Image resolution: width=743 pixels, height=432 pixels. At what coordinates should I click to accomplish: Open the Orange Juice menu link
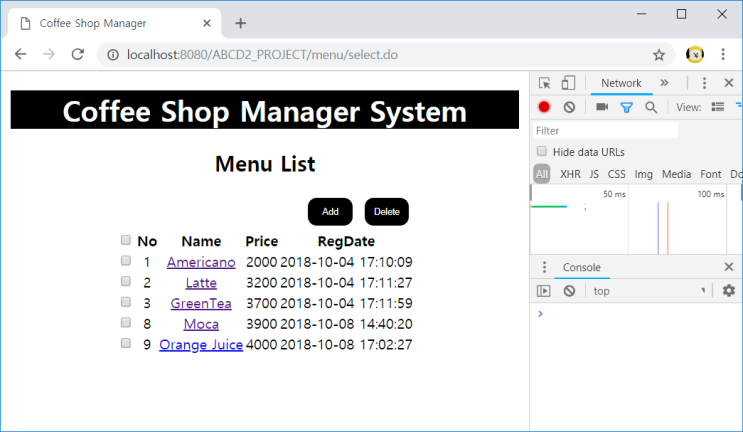(x=201, y=344)
